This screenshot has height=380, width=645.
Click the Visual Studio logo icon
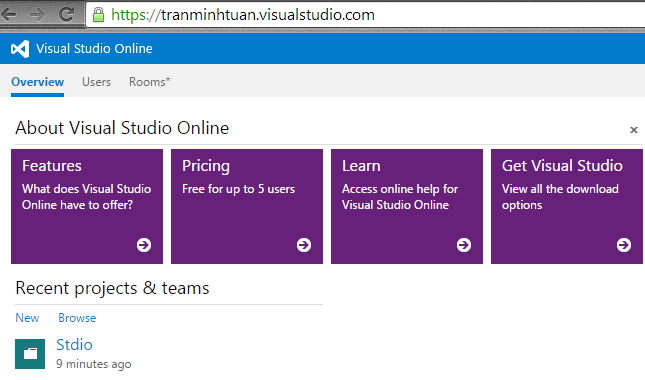click(20, 49)
